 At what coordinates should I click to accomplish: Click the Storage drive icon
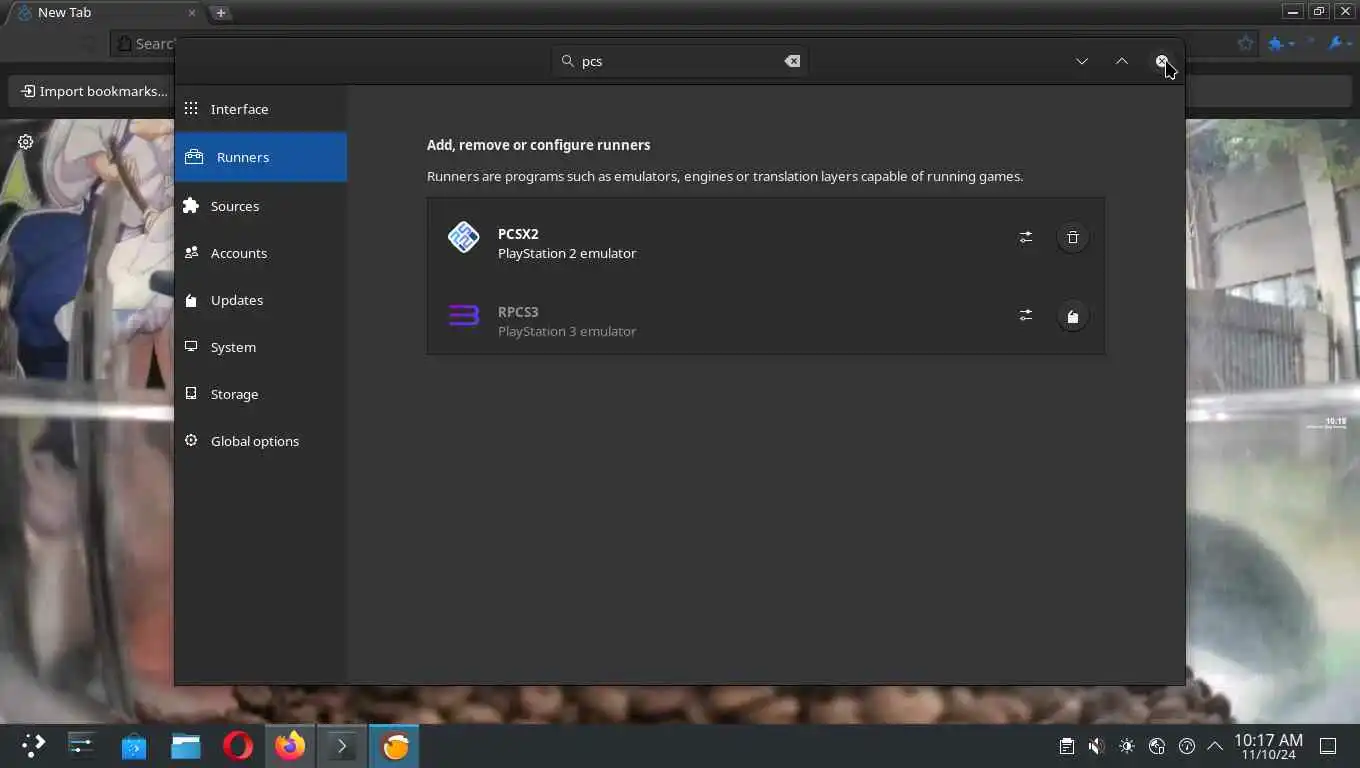pyautogui.click(x=191, y=394)
